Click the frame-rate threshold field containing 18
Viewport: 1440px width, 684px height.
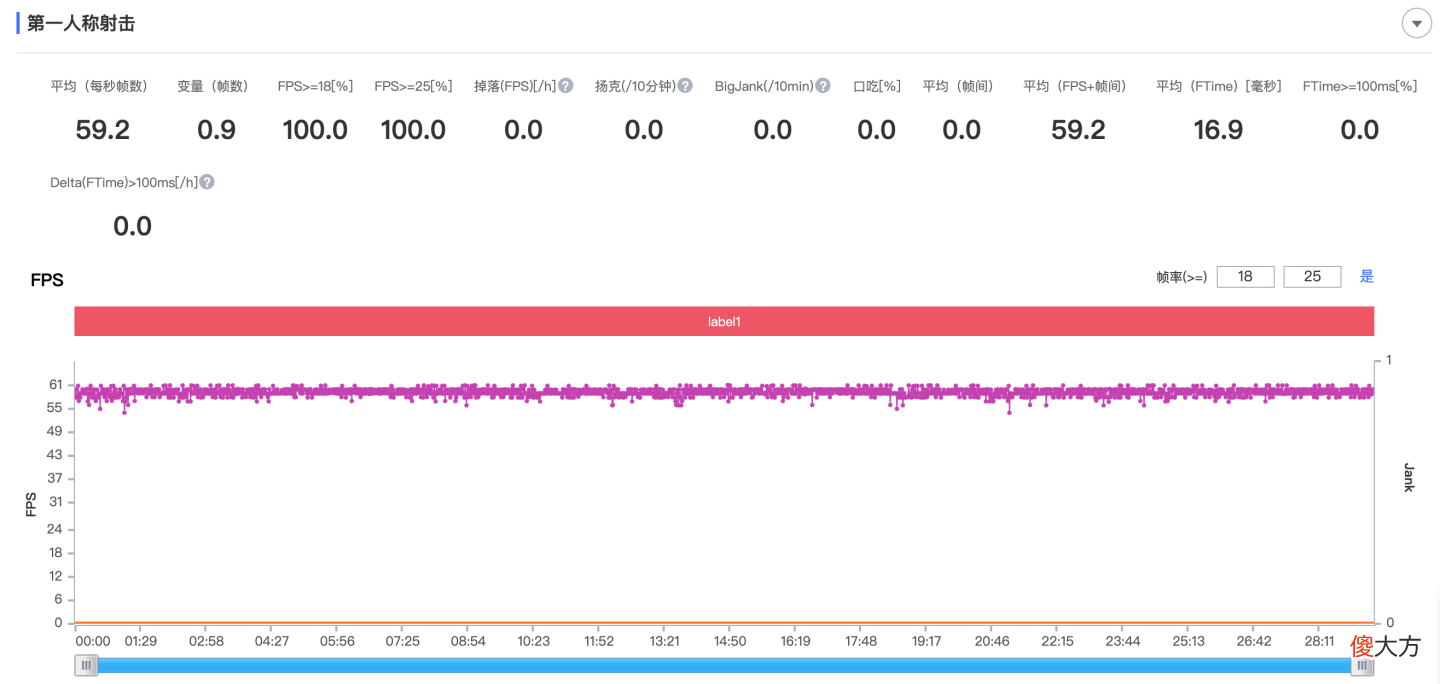[x=1245, y=277]
